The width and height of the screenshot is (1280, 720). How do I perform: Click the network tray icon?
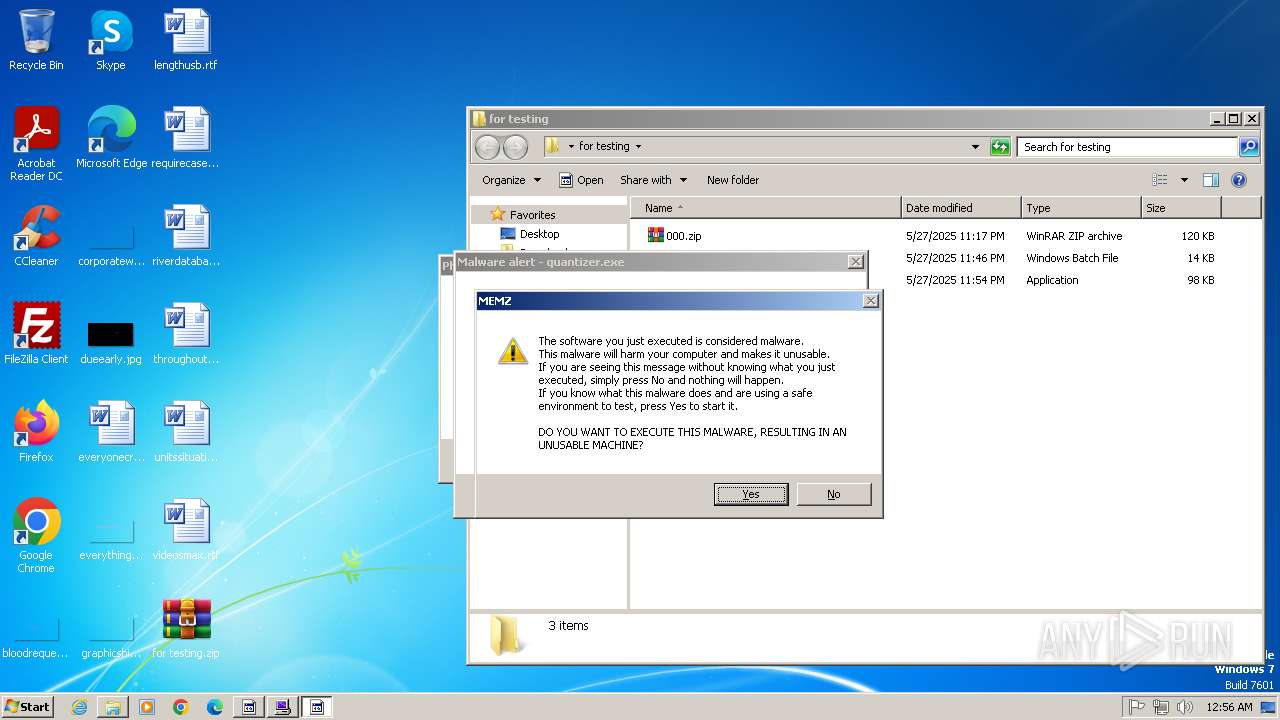point(1161,707)
